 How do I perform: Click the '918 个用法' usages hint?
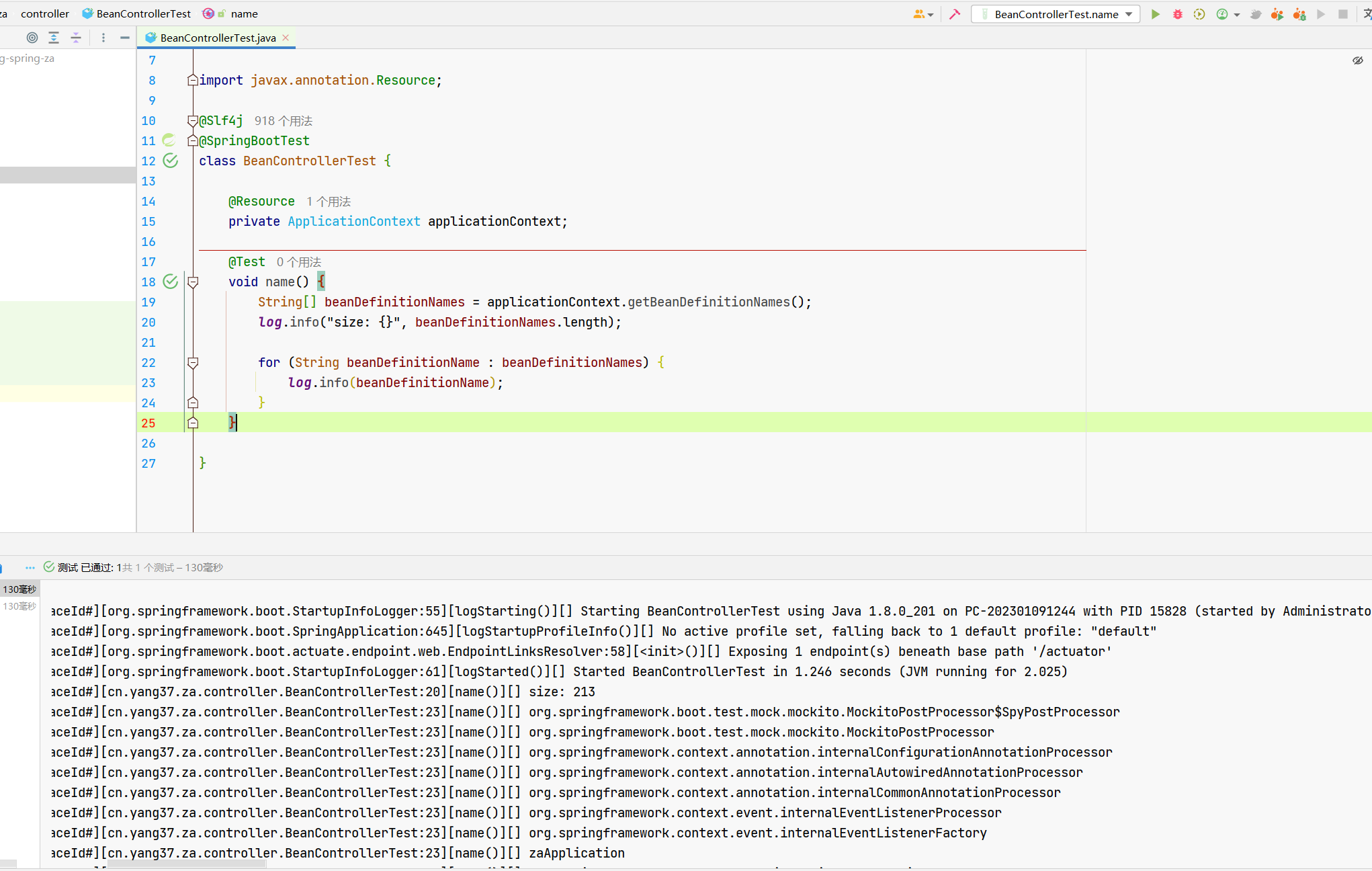tap(283, 121)
